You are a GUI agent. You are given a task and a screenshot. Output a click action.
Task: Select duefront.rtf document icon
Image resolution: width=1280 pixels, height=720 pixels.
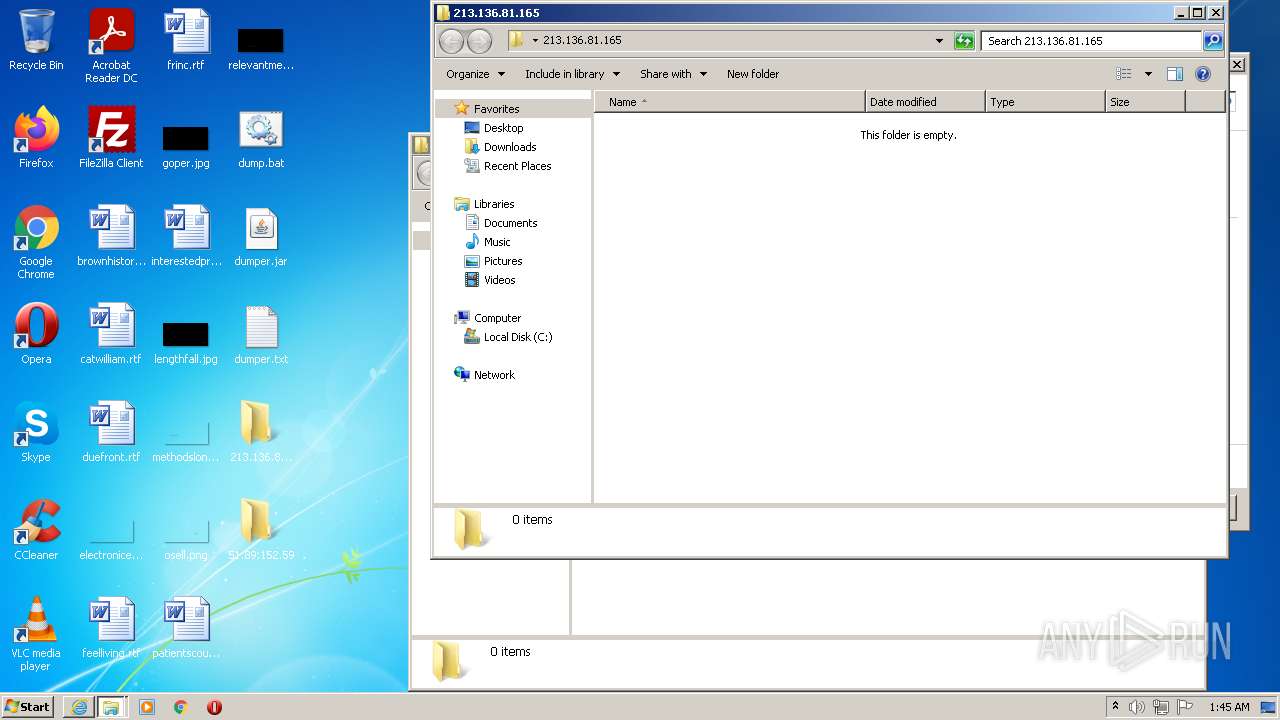[111, 432]
